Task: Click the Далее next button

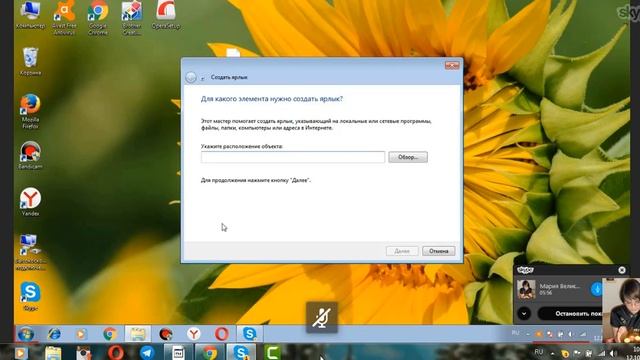Action: (402, 251)
